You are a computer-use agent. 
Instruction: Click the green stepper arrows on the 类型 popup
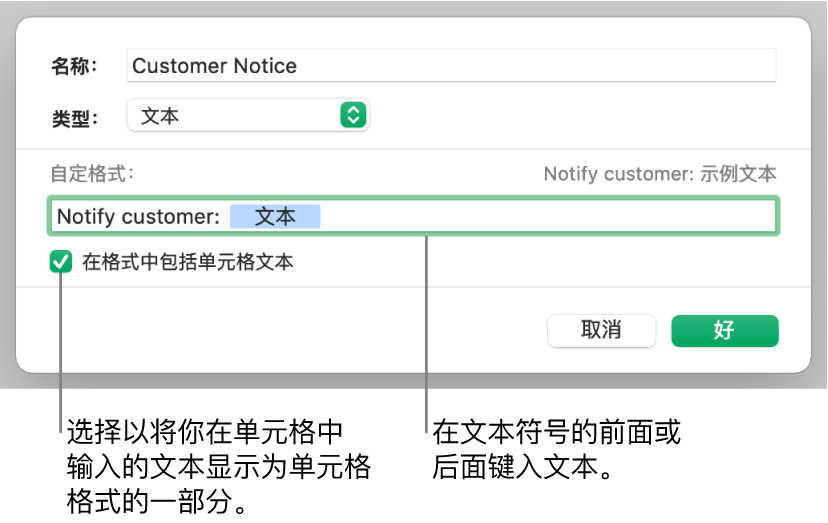point(353,115)
